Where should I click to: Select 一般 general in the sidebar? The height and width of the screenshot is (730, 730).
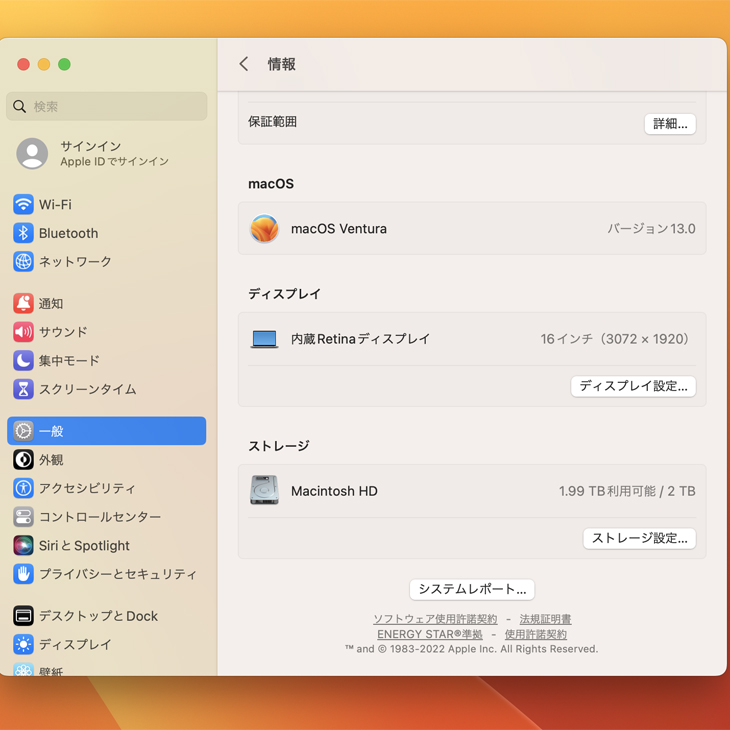coord(106,431)
